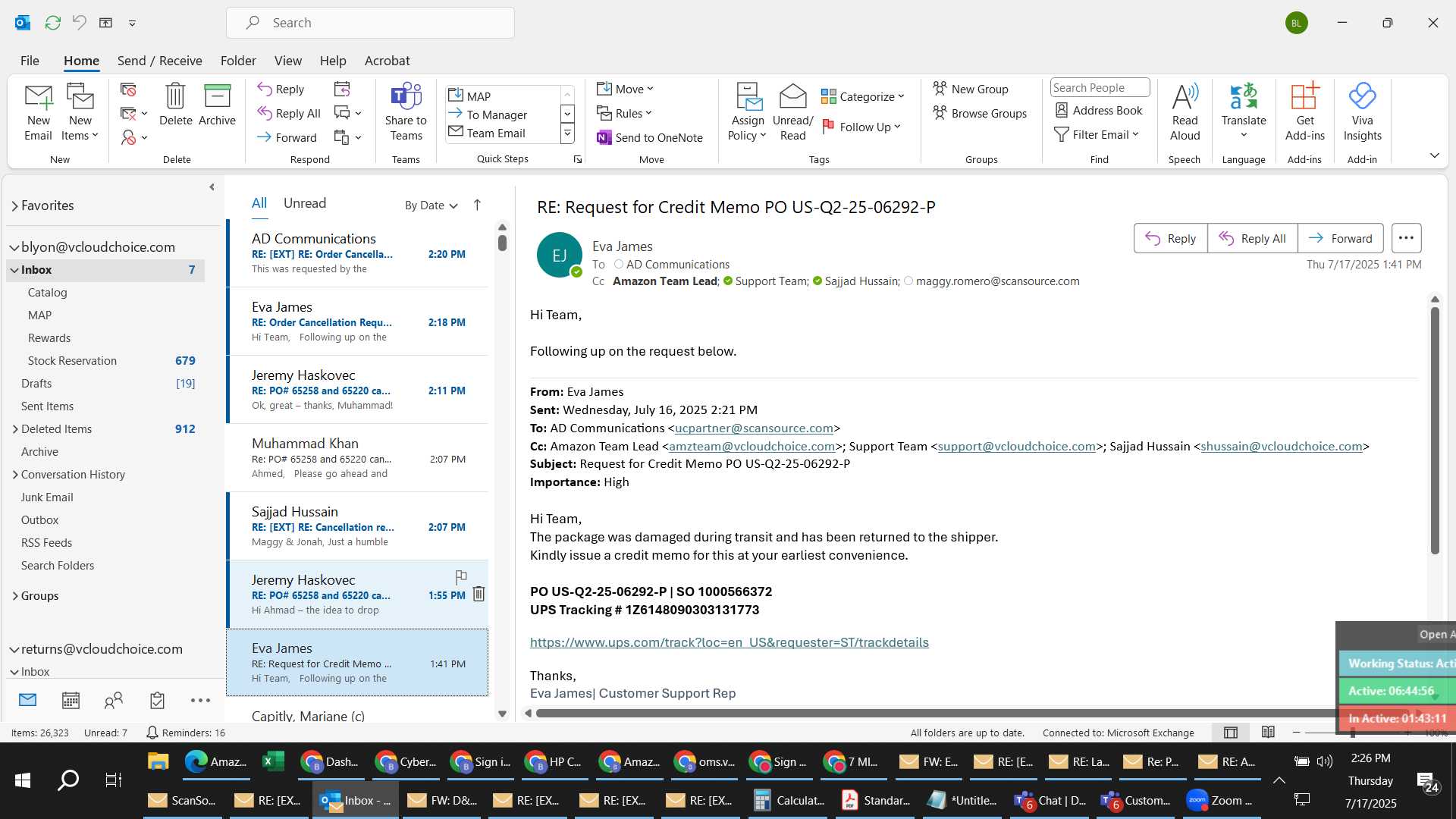This screenshot has width=1456, height=819.
Task: Click the Send/Receive All Folders sync icon
Action: (x=52, y=23)
